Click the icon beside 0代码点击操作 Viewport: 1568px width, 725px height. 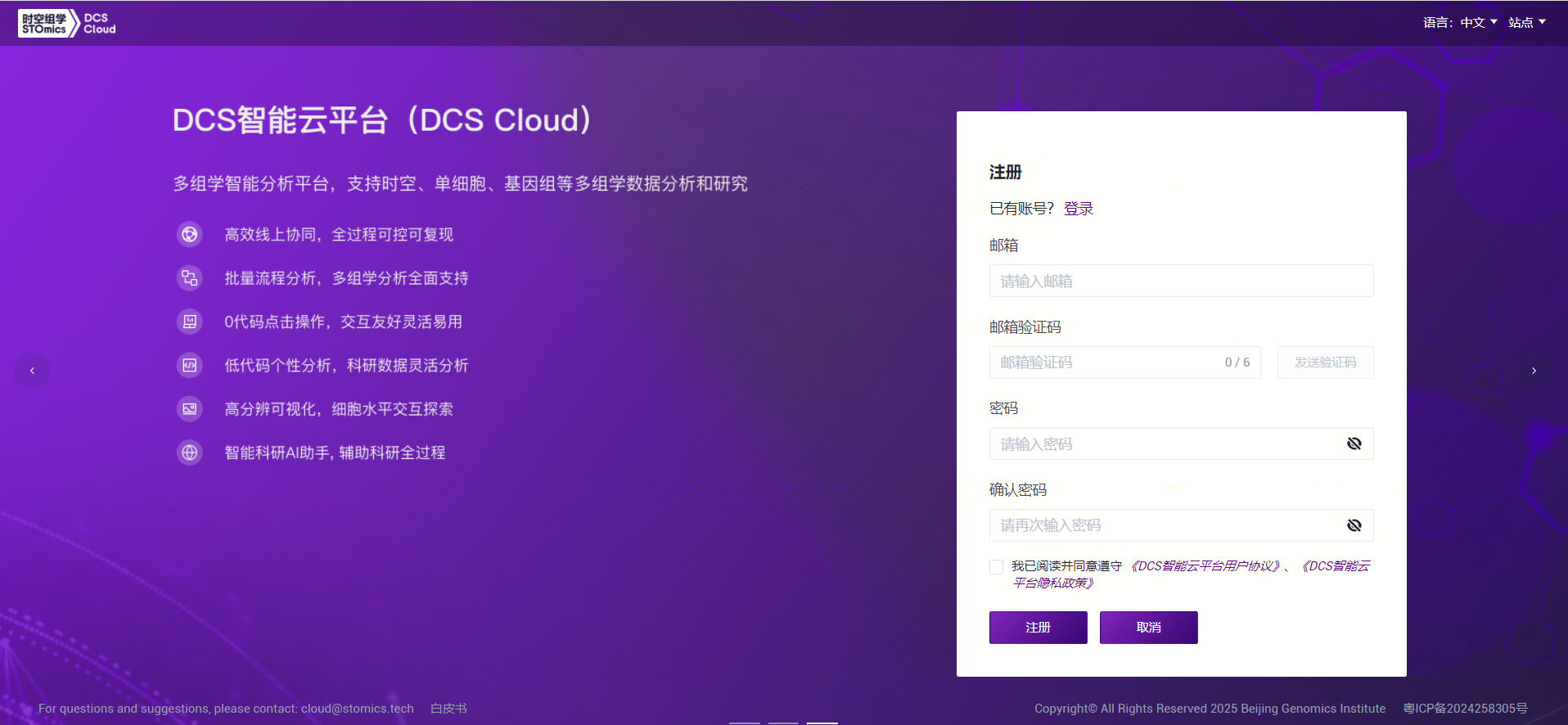click(x=190, y=322)
